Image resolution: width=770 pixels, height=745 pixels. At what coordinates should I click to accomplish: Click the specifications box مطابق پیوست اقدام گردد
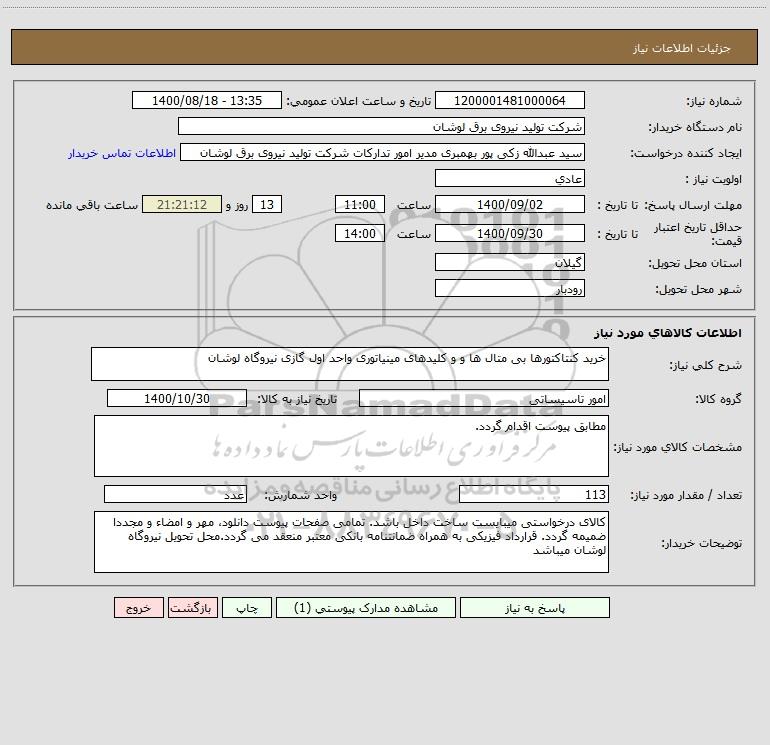point(351,446)
